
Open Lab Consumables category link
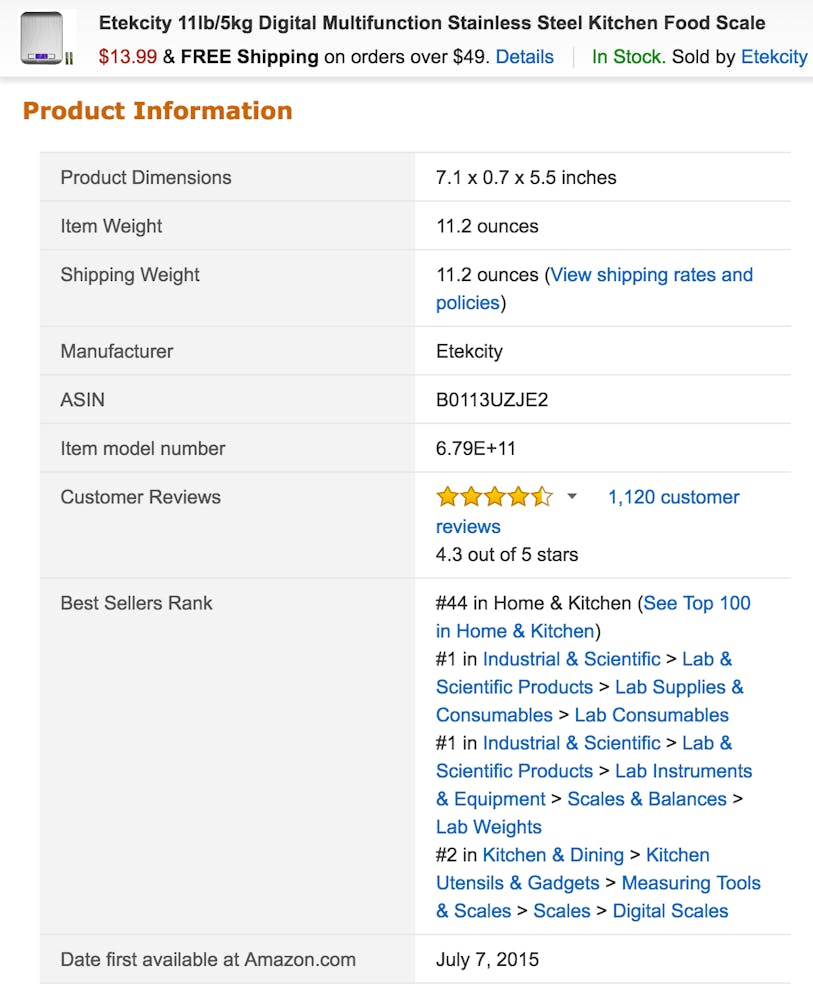click(x=651, y=715)
